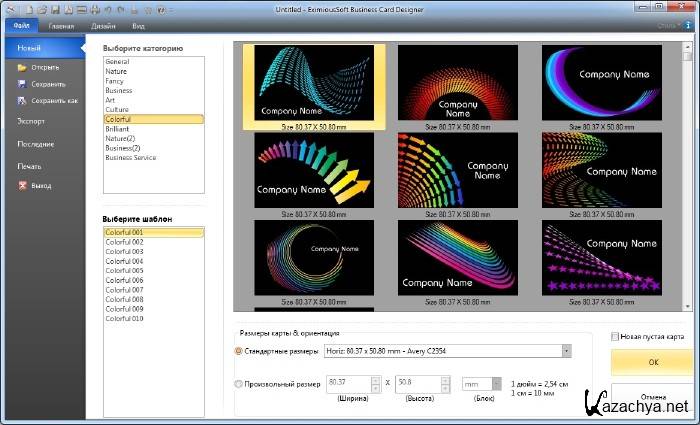Click the Открыть folder icon in sidebar
The width and height of the screenshot is (700, 425).
tap(21, 67)
